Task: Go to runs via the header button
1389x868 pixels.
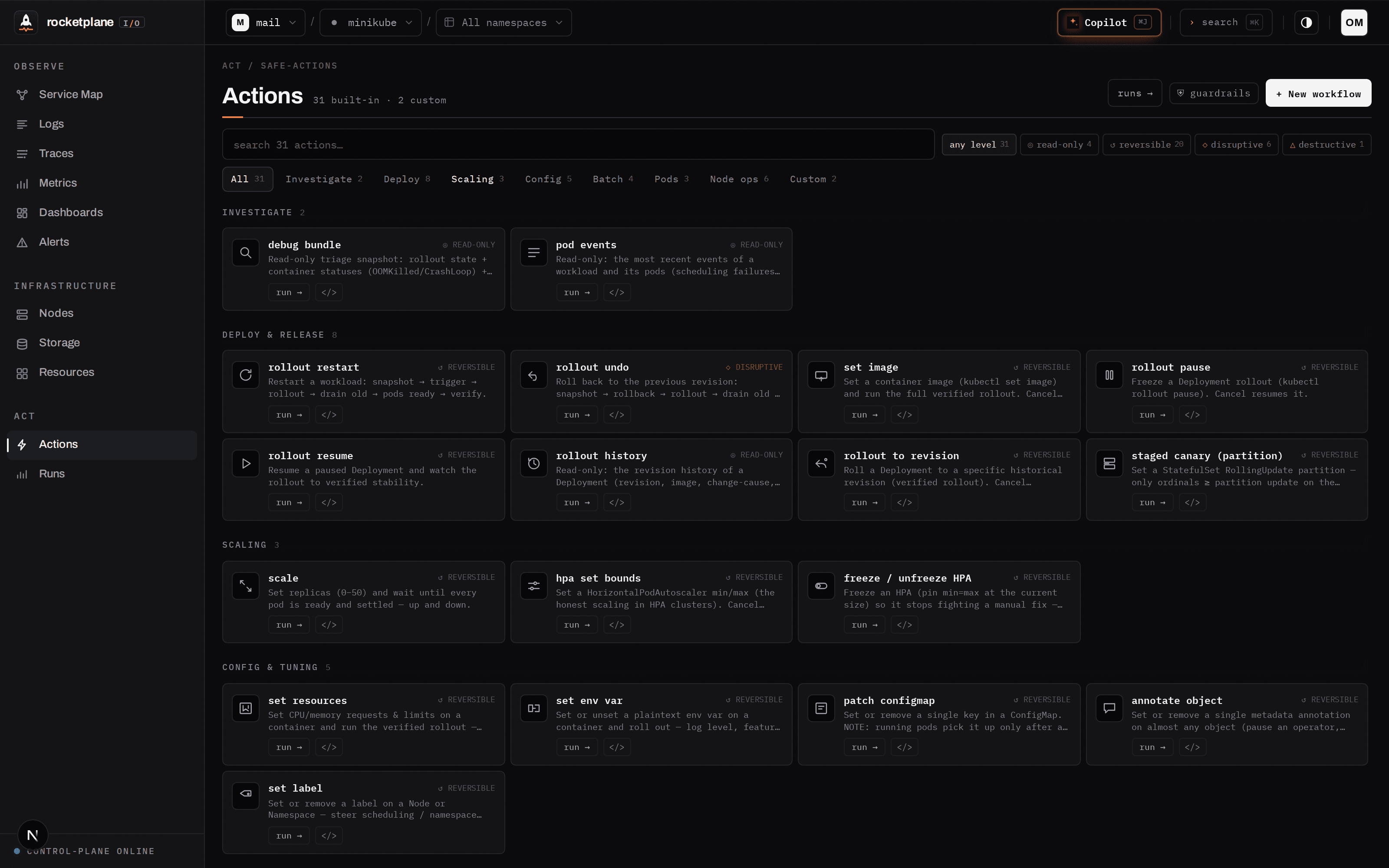Action: [1135, 93]
